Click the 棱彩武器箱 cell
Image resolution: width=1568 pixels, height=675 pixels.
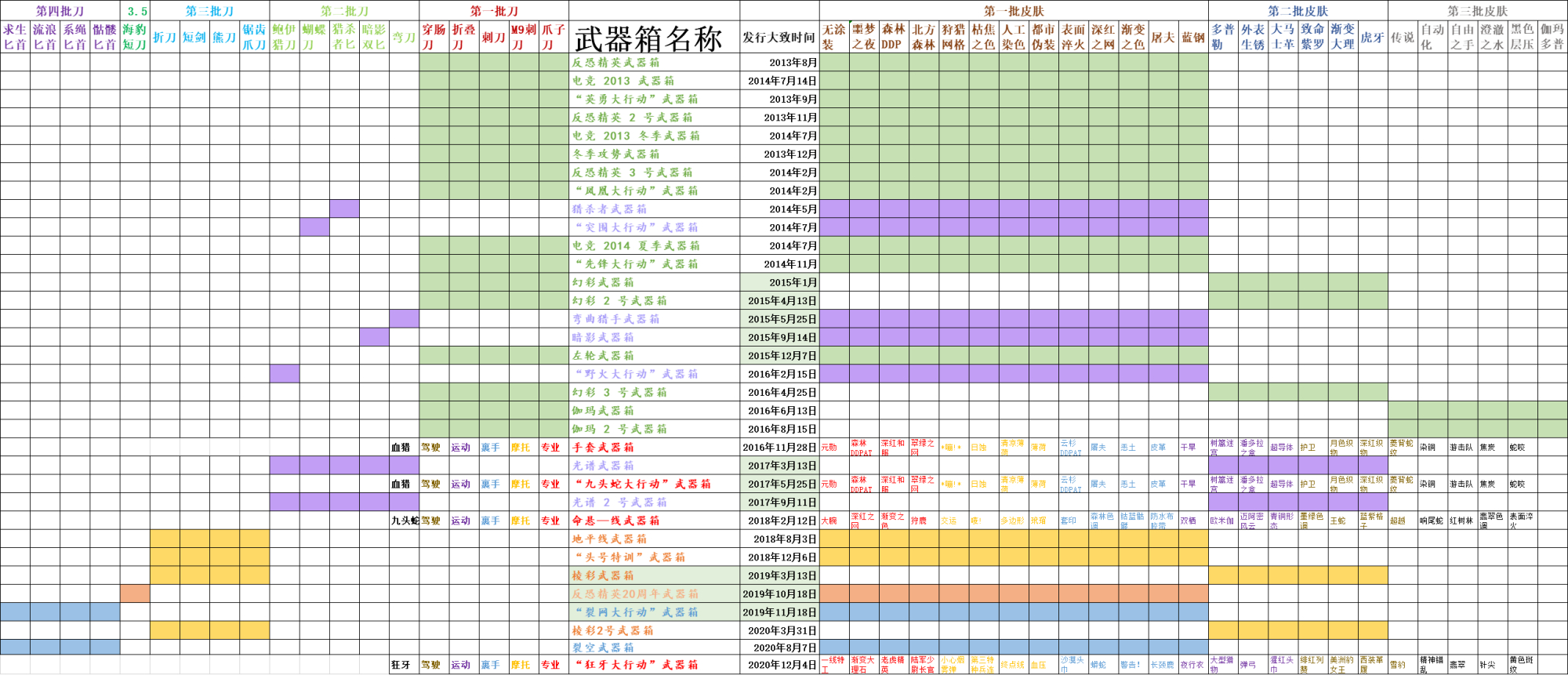[655, 575]
